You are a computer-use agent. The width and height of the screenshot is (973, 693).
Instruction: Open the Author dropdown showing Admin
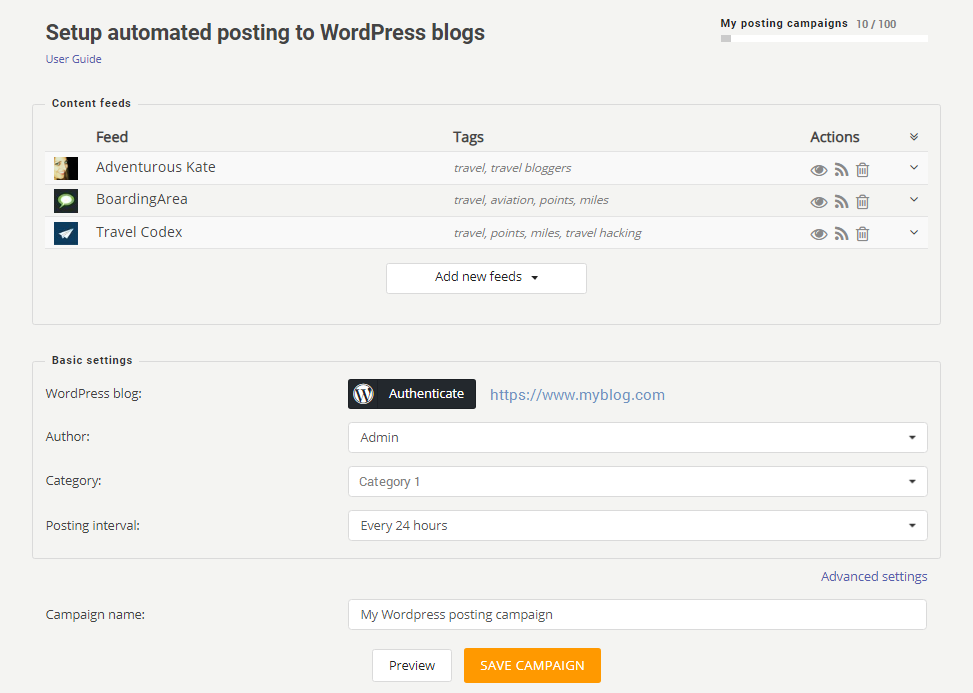click(637, 437)
